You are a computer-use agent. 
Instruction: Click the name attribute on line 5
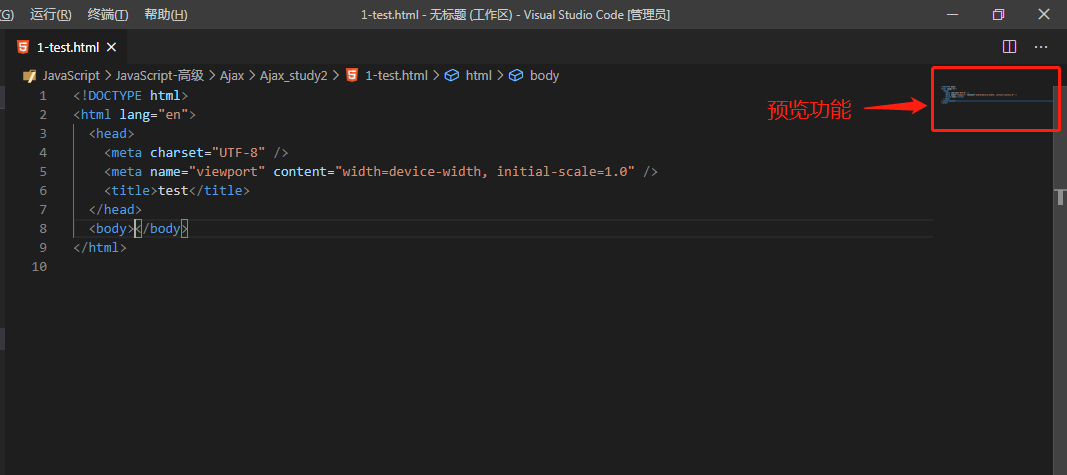click(x=165, y=171)
